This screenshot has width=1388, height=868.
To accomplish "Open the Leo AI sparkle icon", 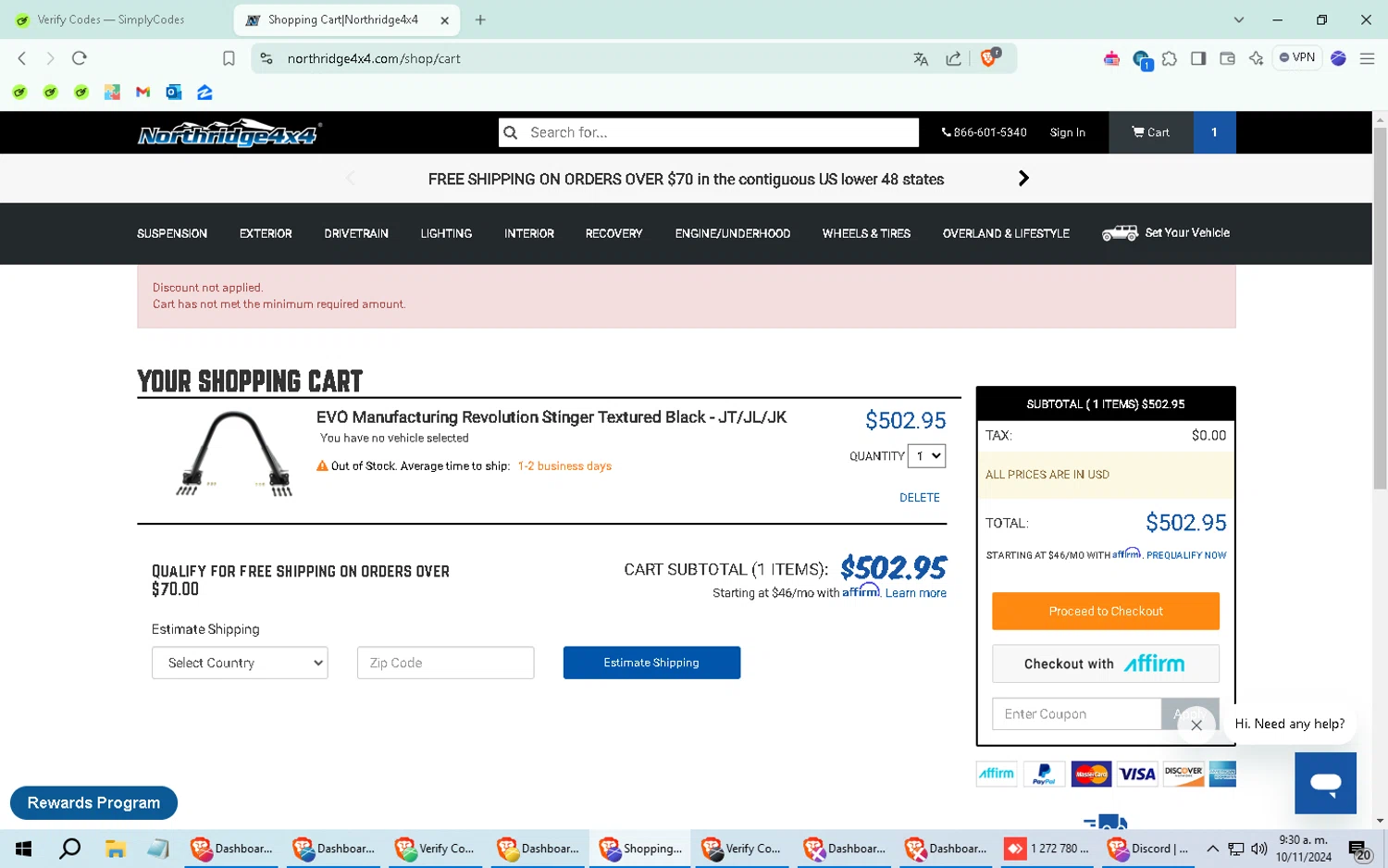I will click(x=1256, y=58).
